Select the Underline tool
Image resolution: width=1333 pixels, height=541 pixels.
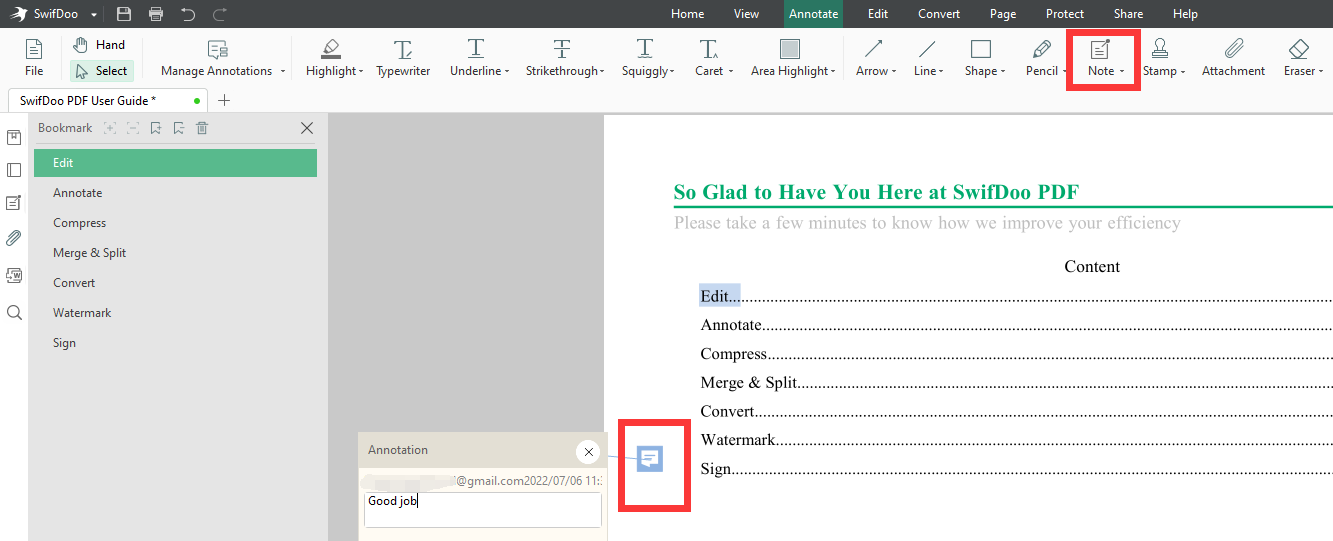pyautogui.click(x=475, y=58)
